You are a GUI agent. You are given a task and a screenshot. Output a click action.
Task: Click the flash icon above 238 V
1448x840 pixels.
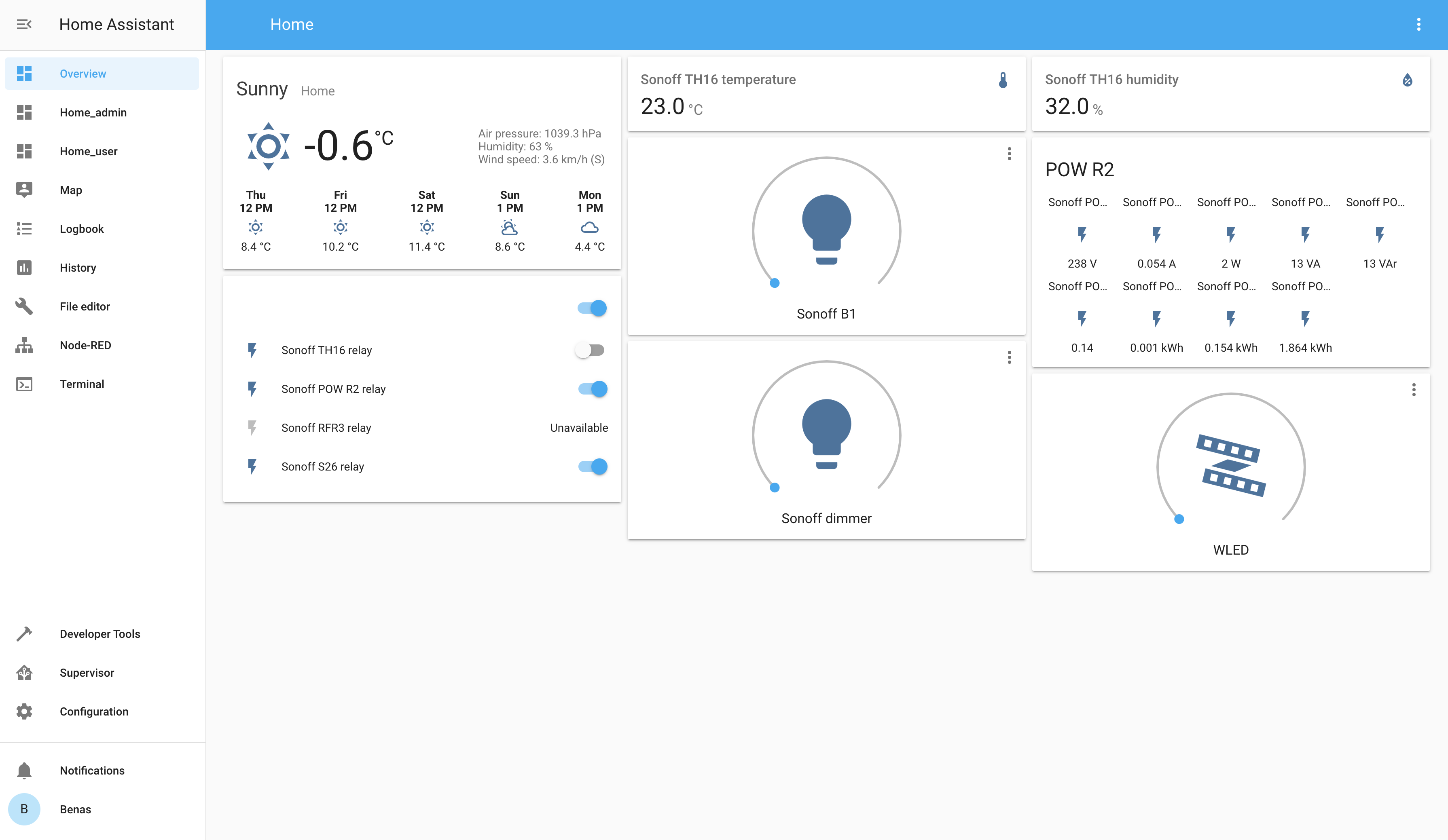1082,234
